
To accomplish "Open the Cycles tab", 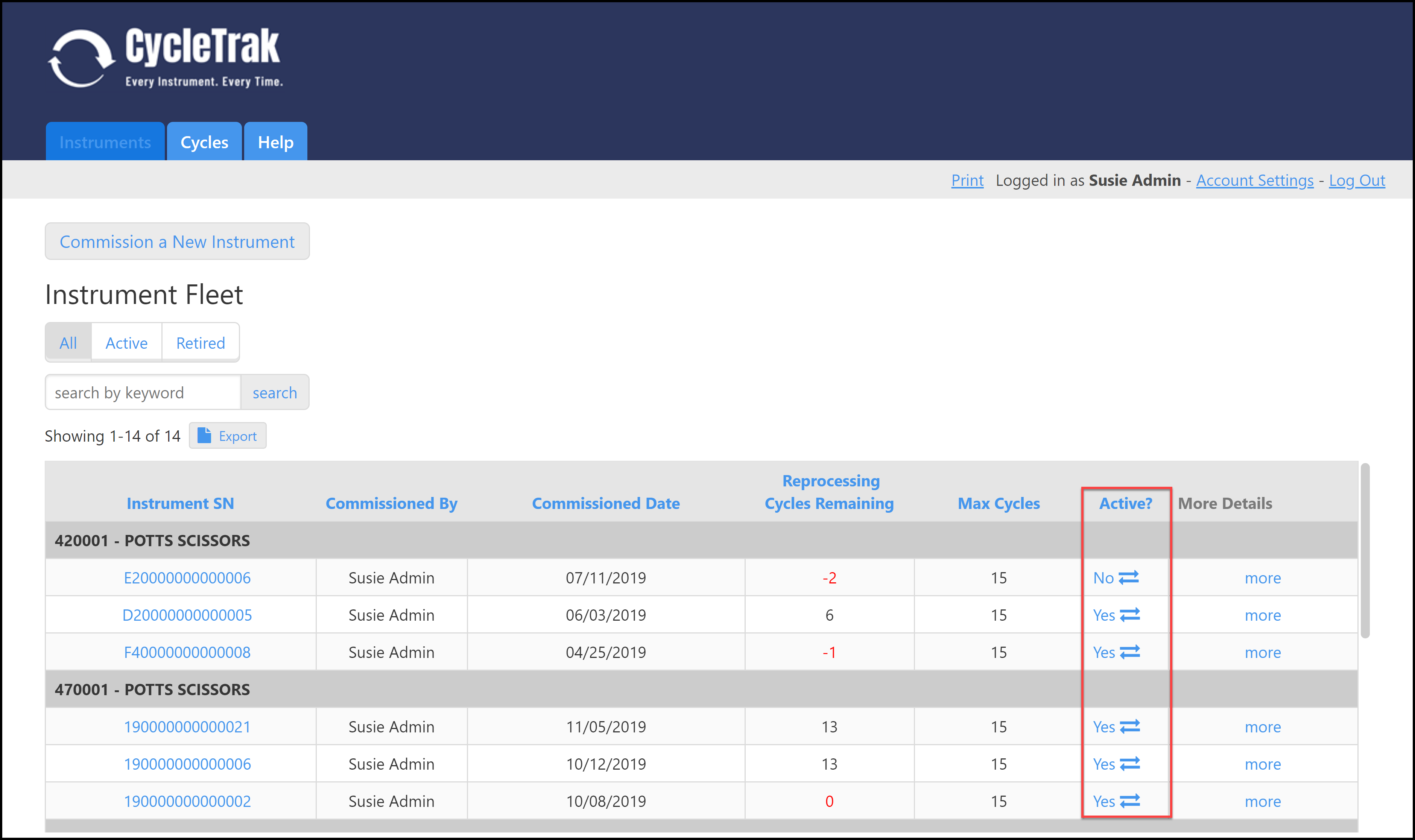I will 204,142.
